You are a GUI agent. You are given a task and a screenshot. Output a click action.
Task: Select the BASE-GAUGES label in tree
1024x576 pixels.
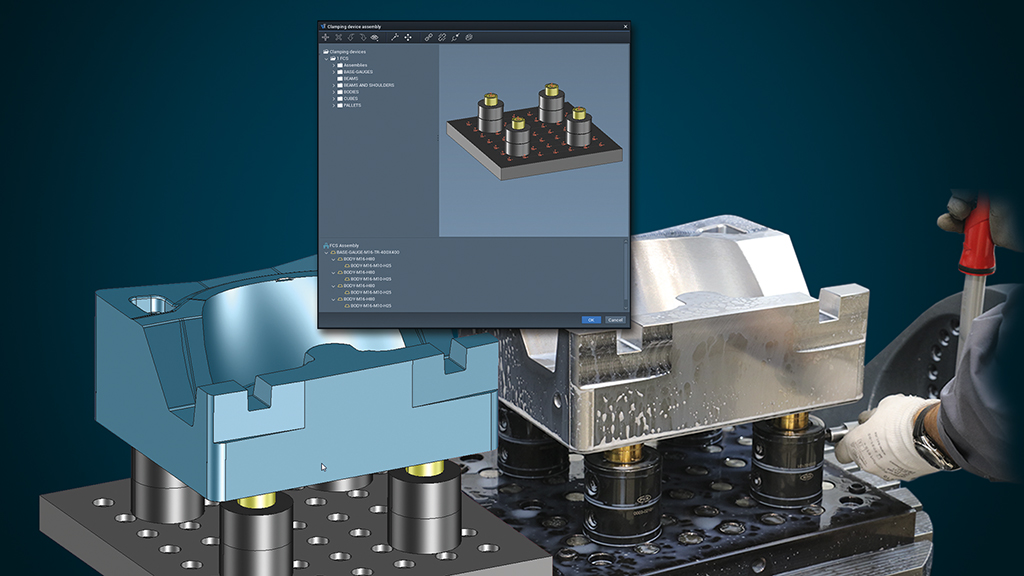[x=358, y=72]
